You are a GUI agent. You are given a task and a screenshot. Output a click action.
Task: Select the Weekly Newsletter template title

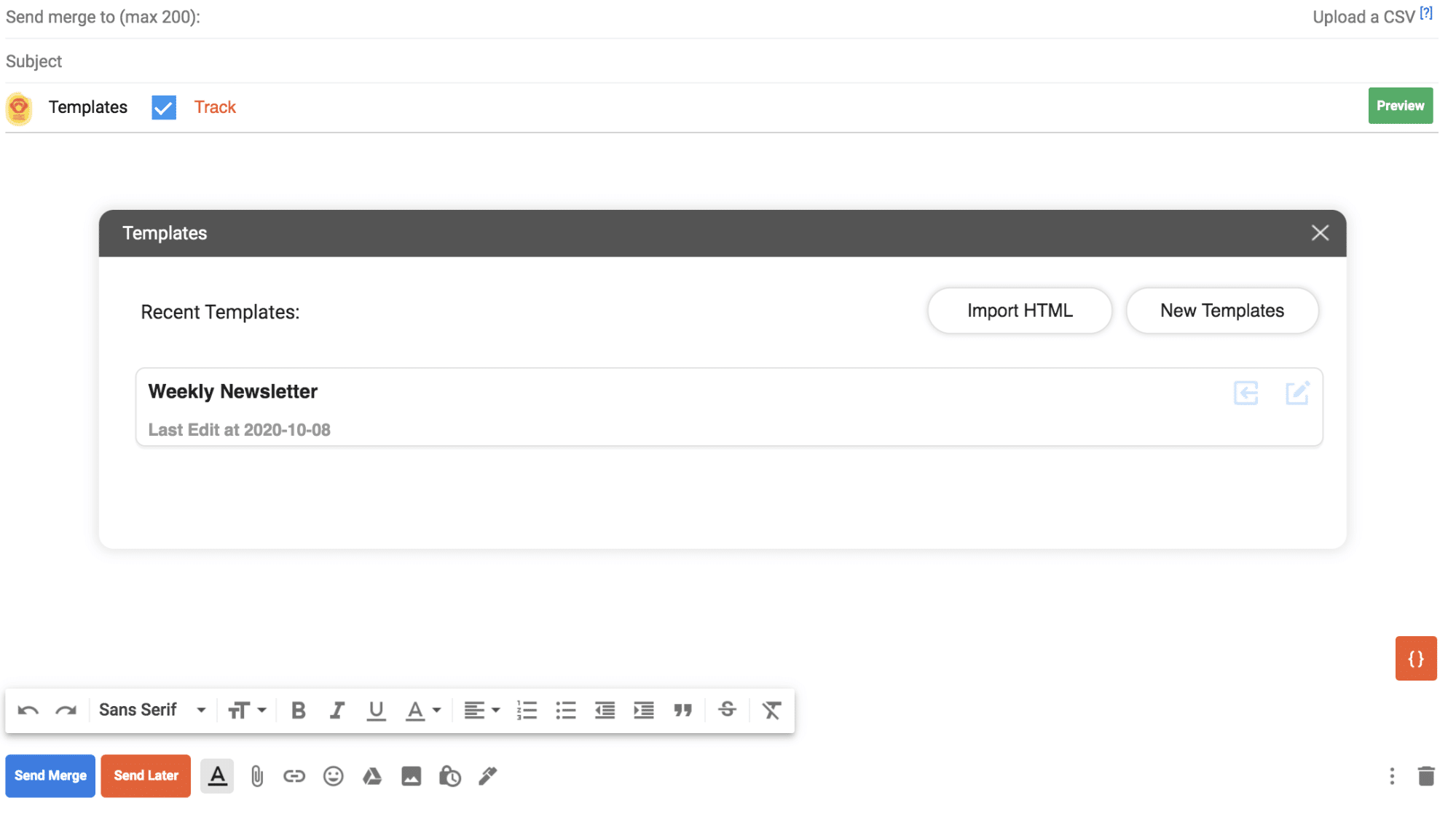233,392
